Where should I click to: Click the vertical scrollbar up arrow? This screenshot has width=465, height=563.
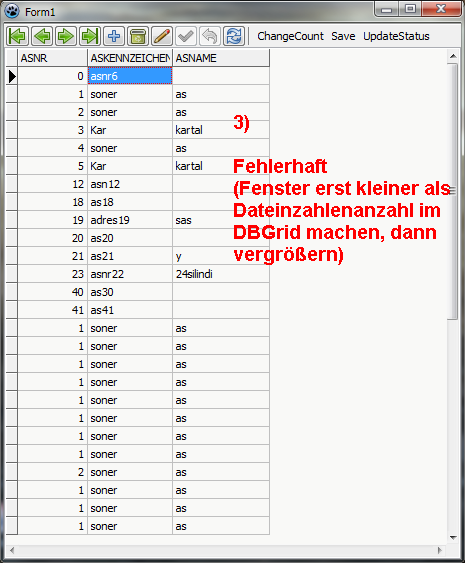pos(453,56)
